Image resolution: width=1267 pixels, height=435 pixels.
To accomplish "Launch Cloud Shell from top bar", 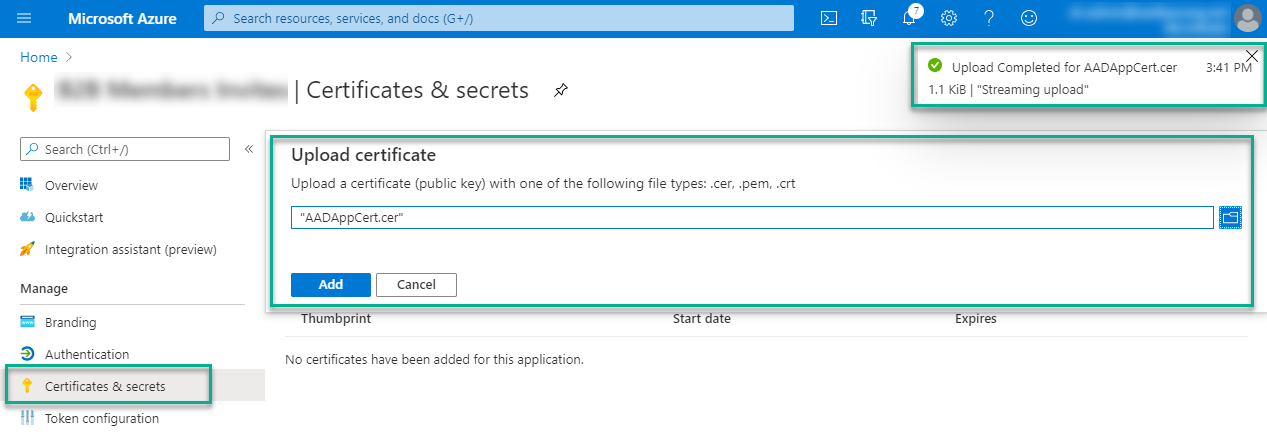I will (828, 18).
